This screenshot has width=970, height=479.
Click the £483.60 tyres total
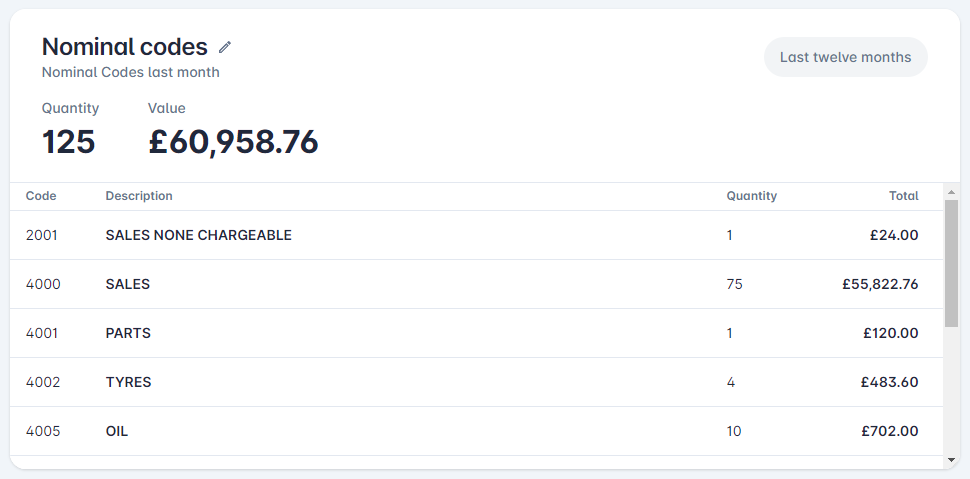pyautogui.click(x=890, y=382)
